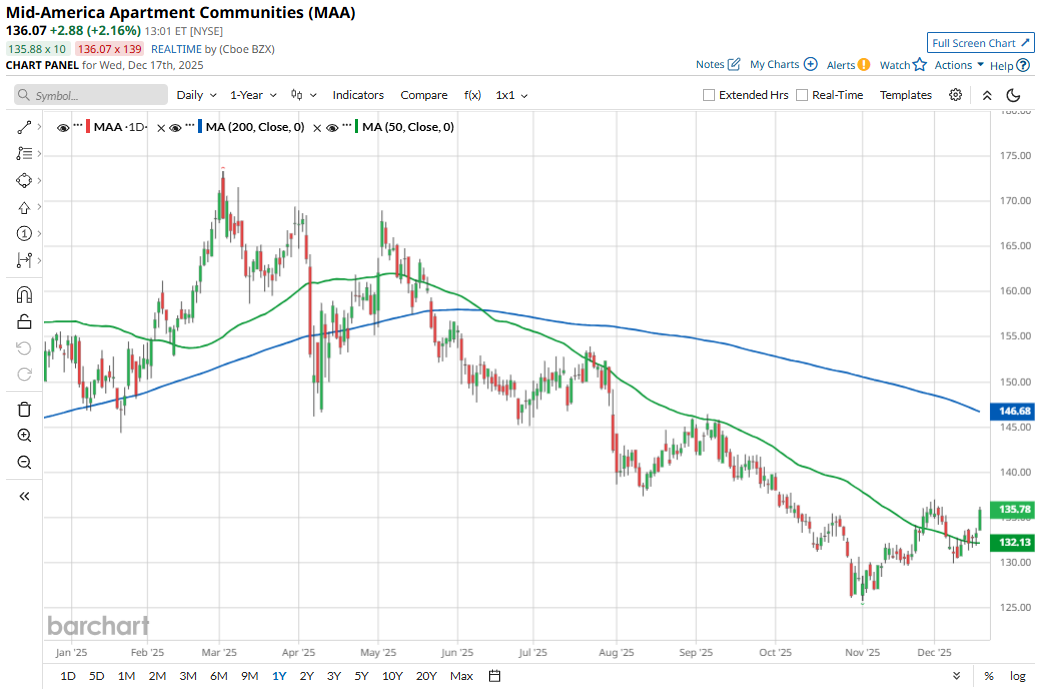Switch to dark mode moon icon
1046x697 pixels.
coord(1013,95)
